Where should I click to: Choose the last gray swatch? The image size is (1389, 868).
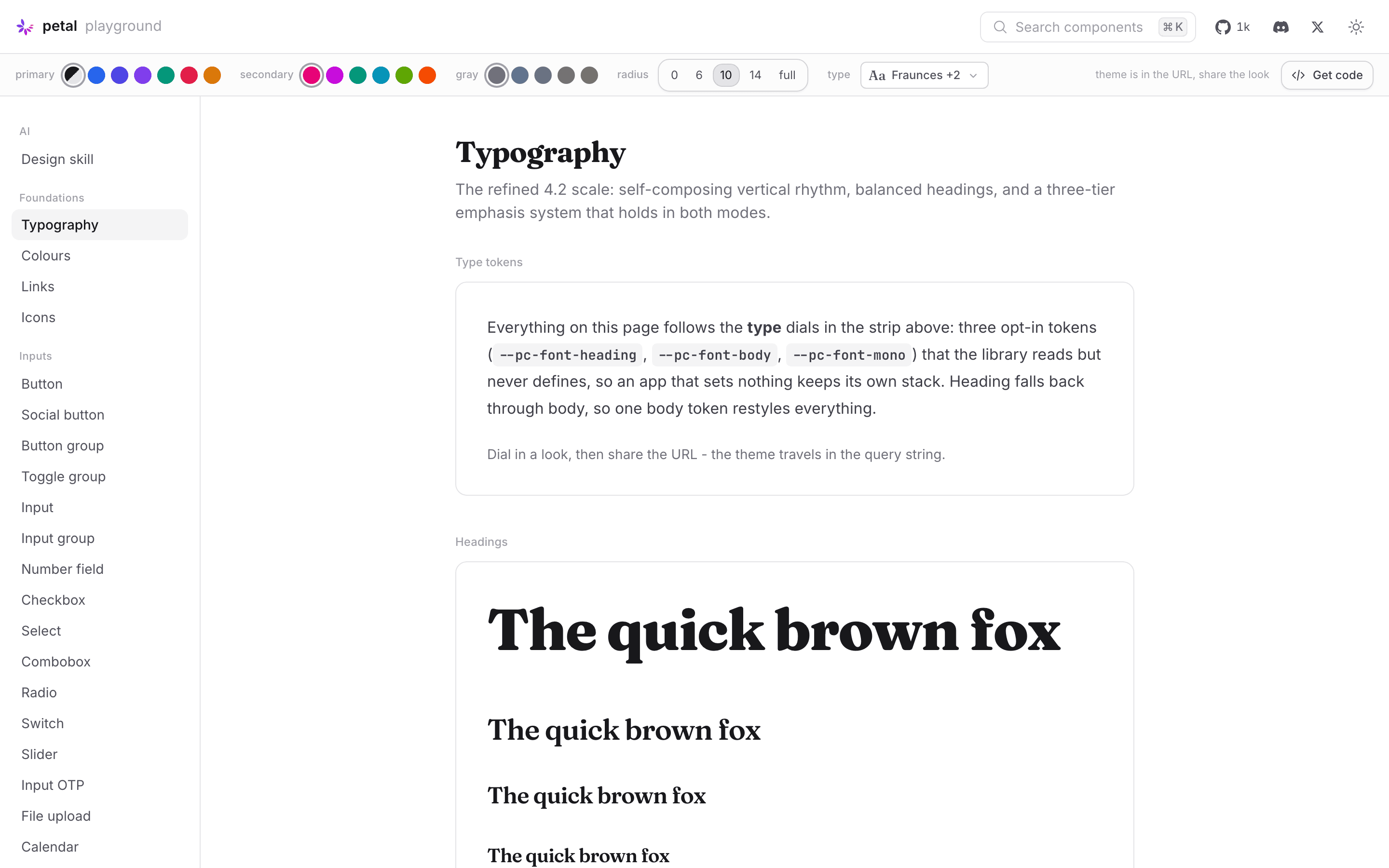click(x=589, y=75)
